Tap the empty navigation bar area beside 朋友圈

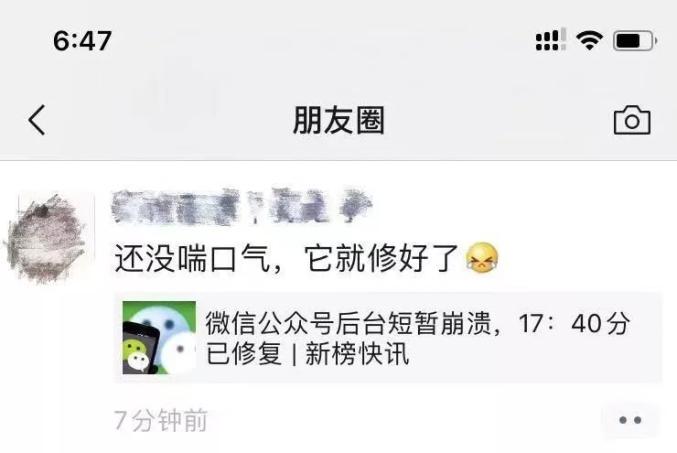point(497,120)
